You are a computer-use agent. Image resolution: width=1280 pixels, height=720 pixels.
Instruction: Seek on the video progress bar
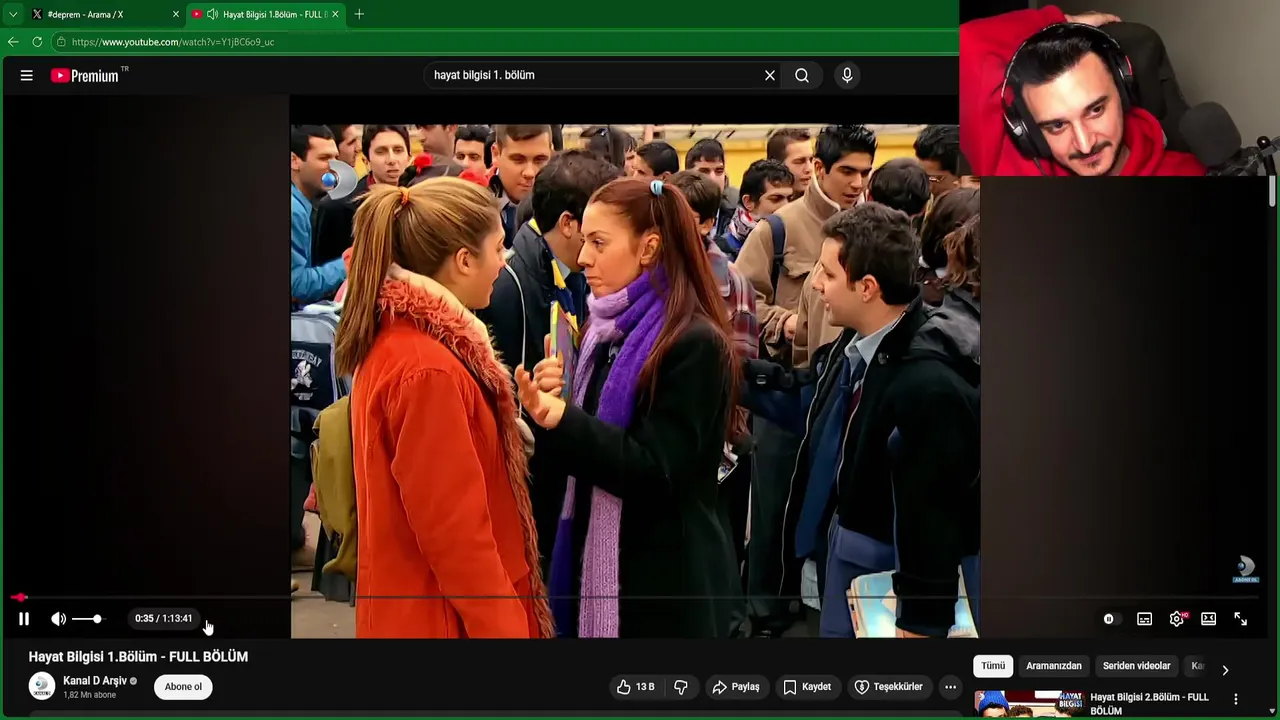click(635, 597)
